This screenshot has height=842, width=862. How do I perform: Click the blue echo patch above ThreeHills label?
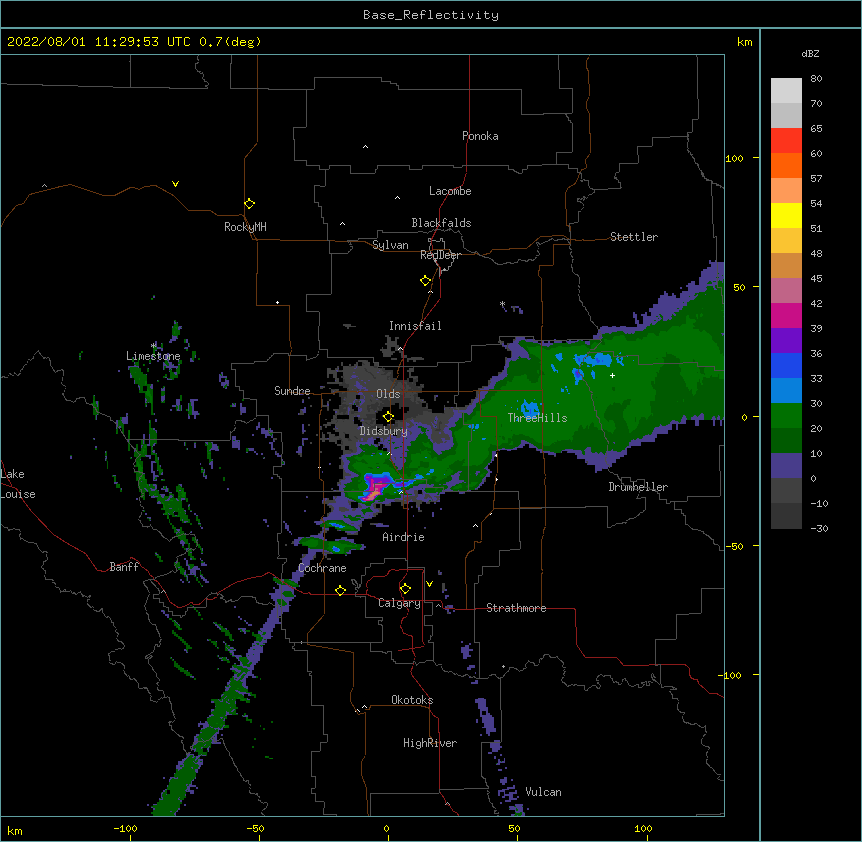click(x=530, y=408)
